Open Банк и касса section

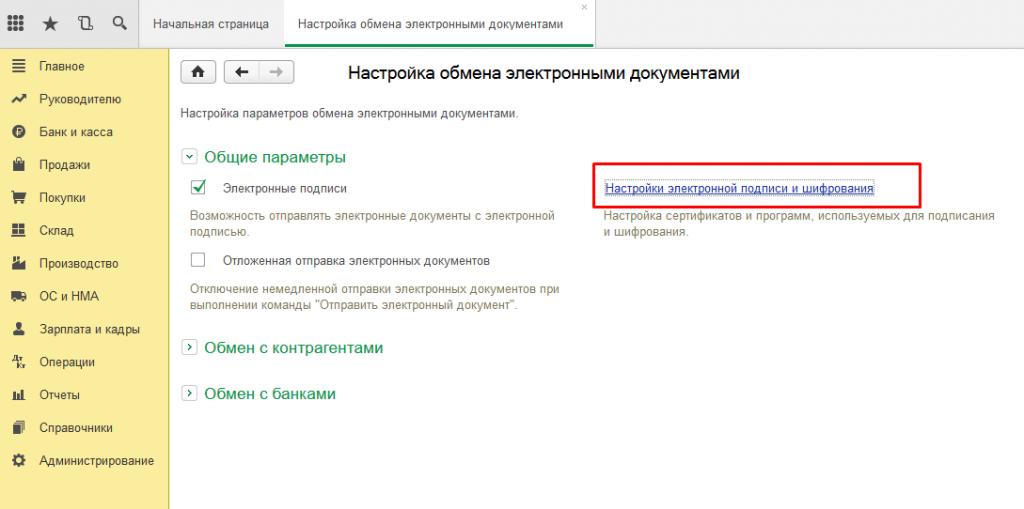pyautogui.click(x=75, y=132)
